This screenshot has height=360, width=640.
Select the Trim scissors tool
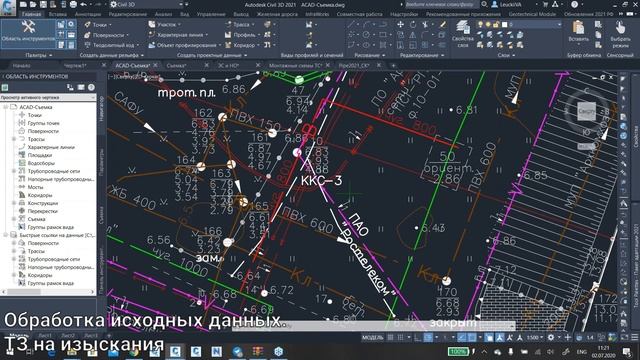coord(425,25)
